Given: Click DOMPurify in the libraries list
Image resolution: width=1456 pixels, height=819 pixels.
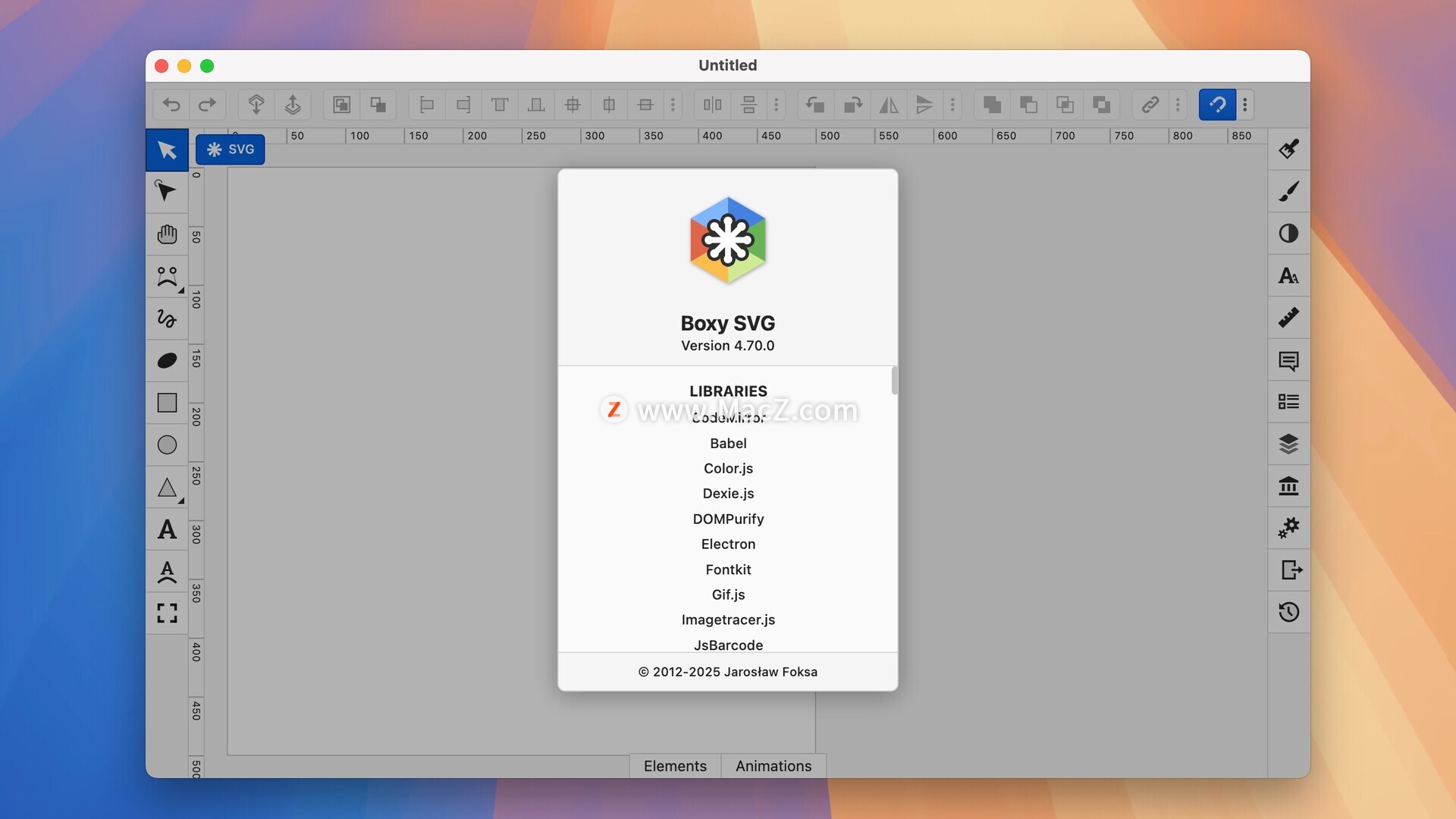Looking at the screenshot, I should pos(728,519).
